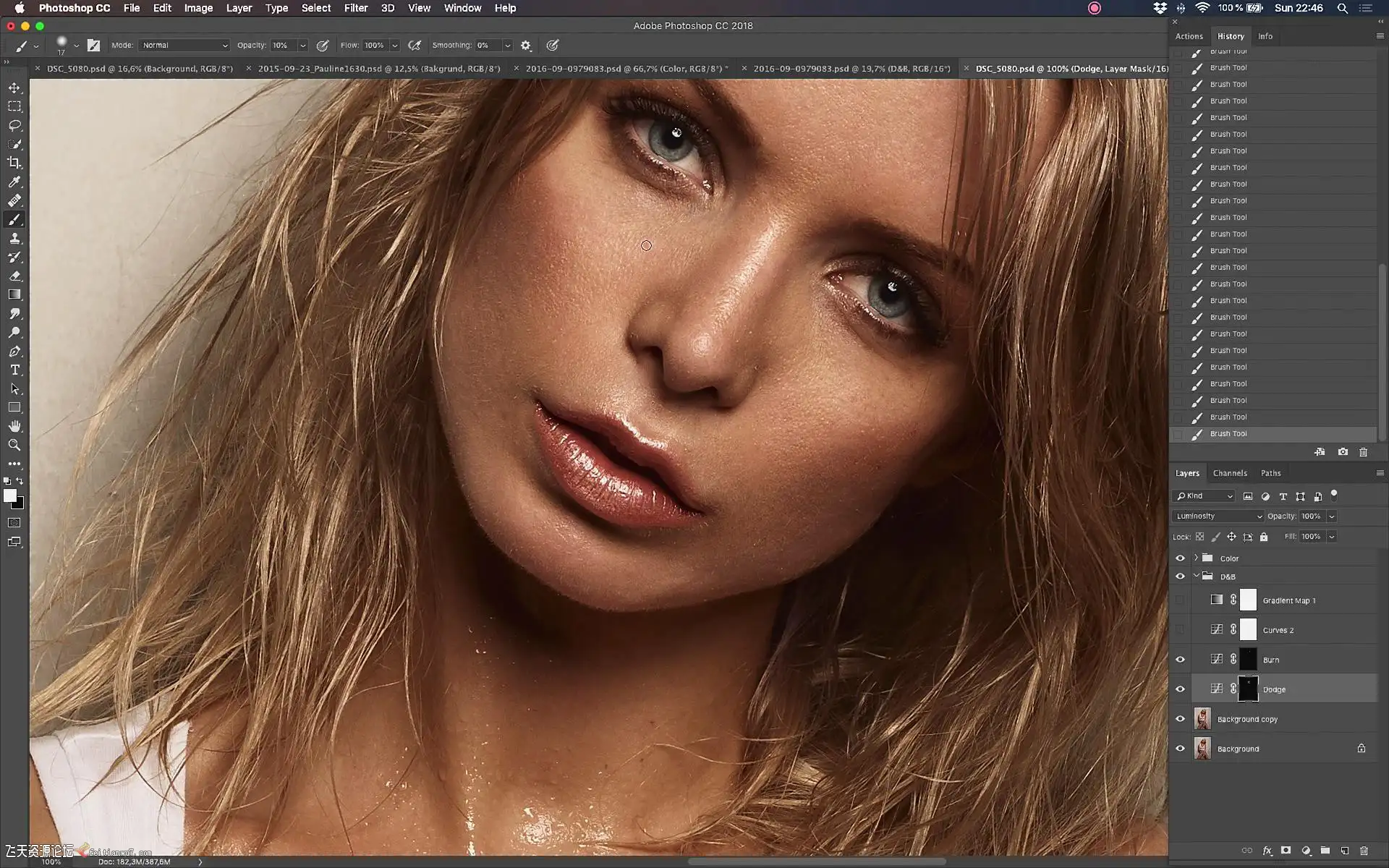This screenshot has height=868, width=1389.
Task: Switch to the Channels tab
Action: click(x=1229, y=473)
